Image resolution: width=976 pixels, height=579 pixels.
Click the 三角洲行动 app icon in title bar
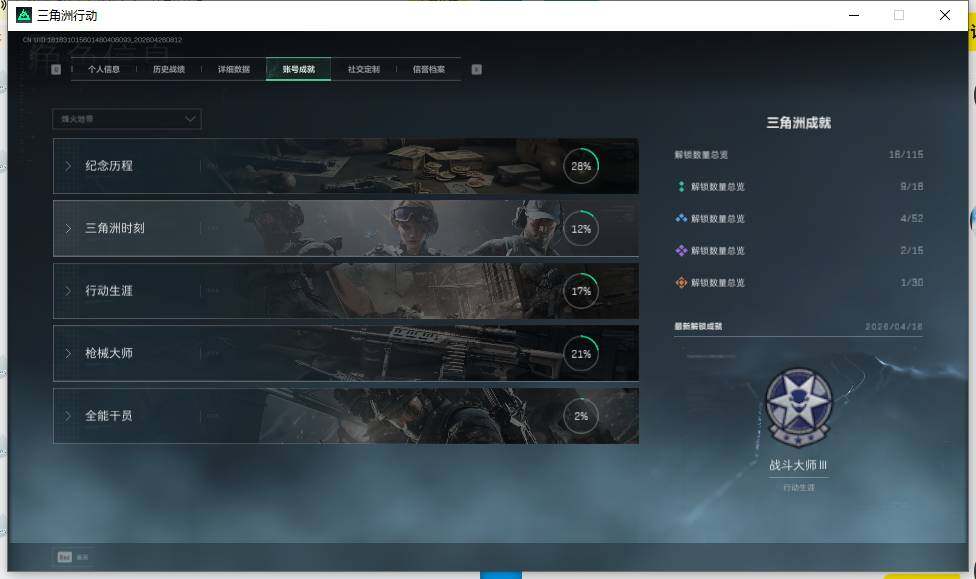[x=24, y=15]
